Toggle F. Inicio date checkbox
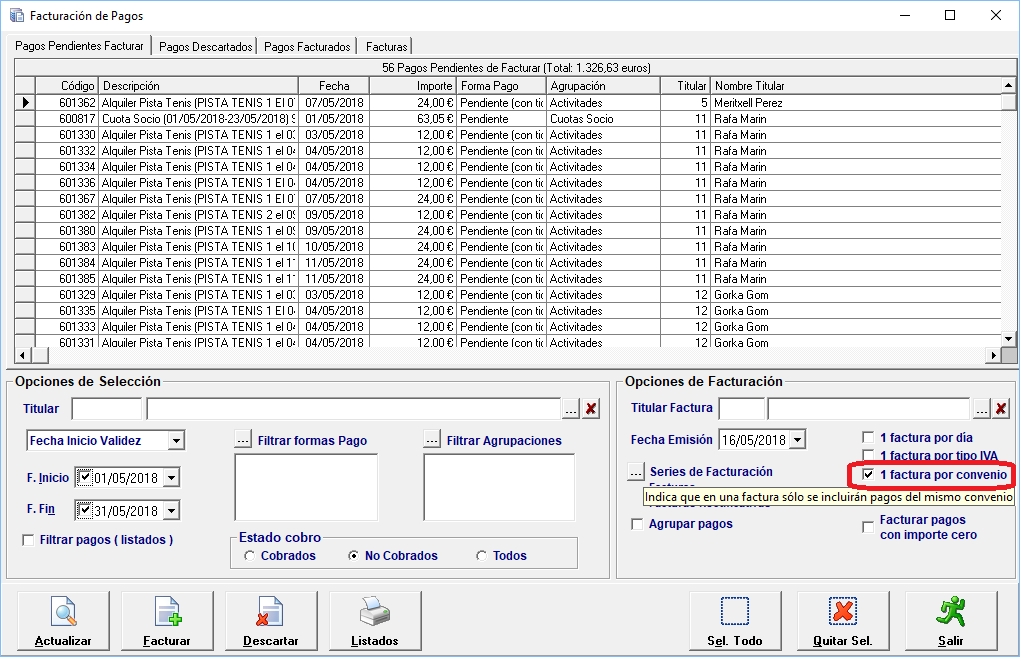 [85, 477]
